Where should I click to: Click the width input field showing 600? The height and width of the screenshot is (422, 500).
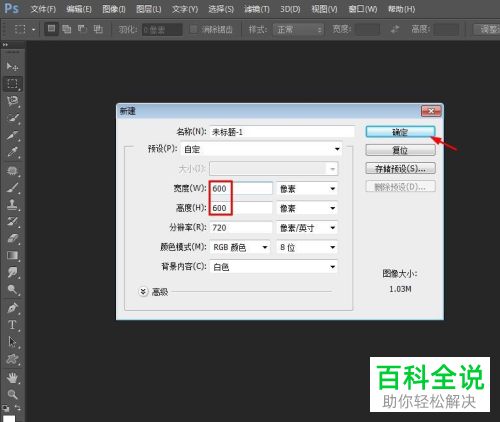pos(241,189)
